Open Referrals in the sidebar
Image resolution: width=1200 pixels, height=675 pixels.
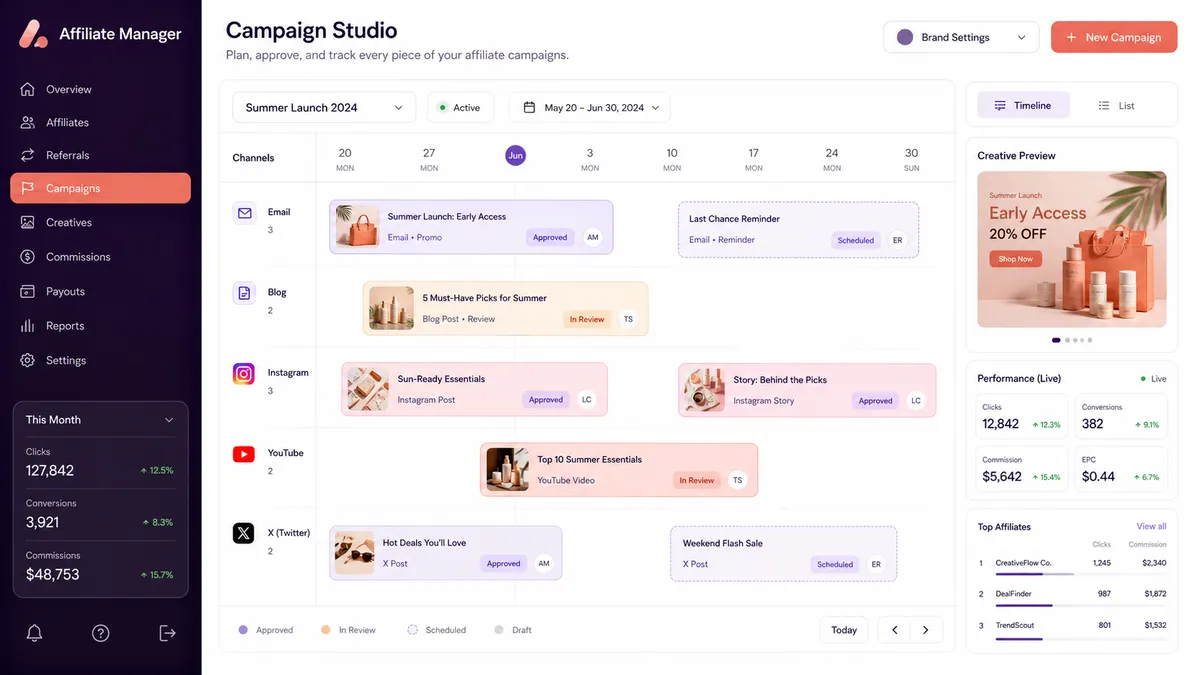click(100, 155)
